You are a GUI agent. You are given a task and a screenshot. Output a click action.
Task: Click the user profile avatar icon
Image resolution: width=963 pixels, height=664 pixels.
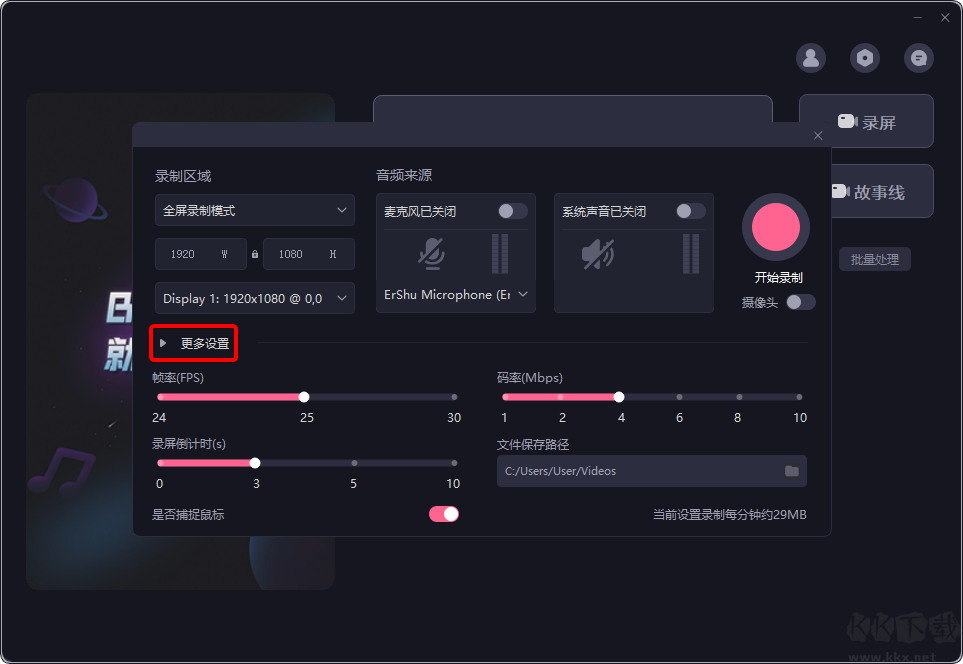811,58
